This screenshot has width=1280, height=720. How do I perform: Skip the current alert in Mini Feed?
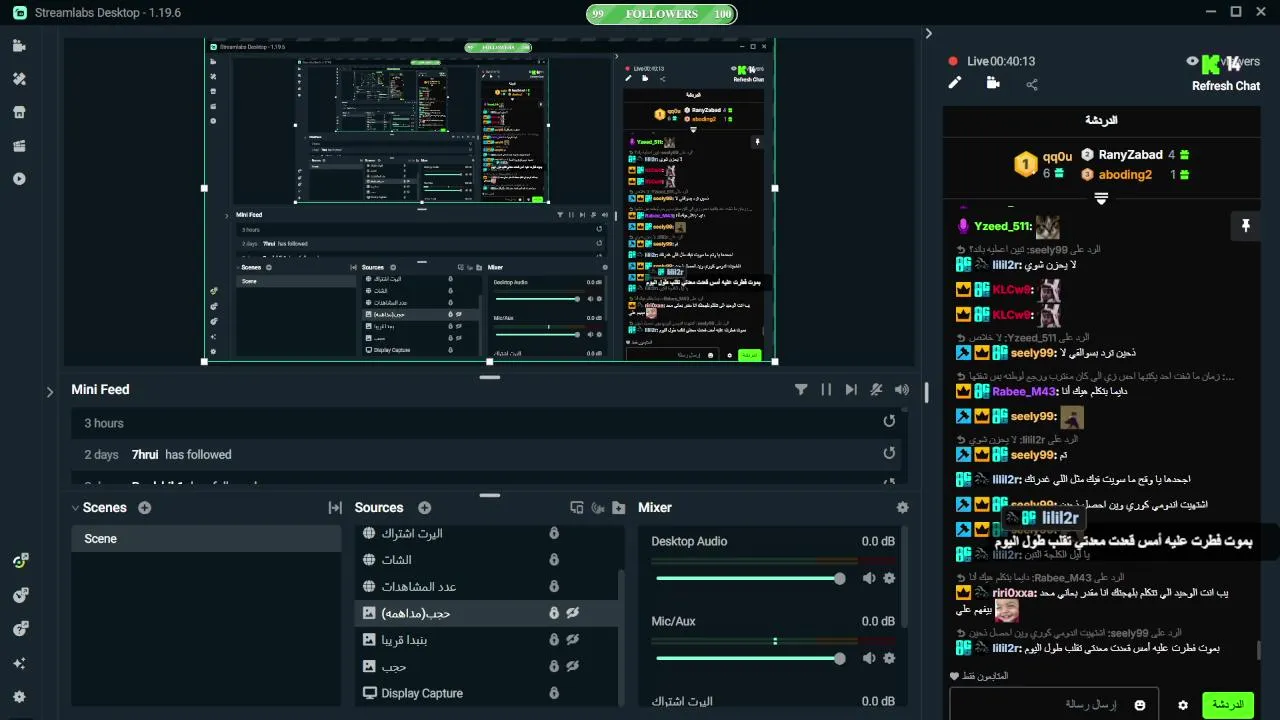(x=851, y=390)
